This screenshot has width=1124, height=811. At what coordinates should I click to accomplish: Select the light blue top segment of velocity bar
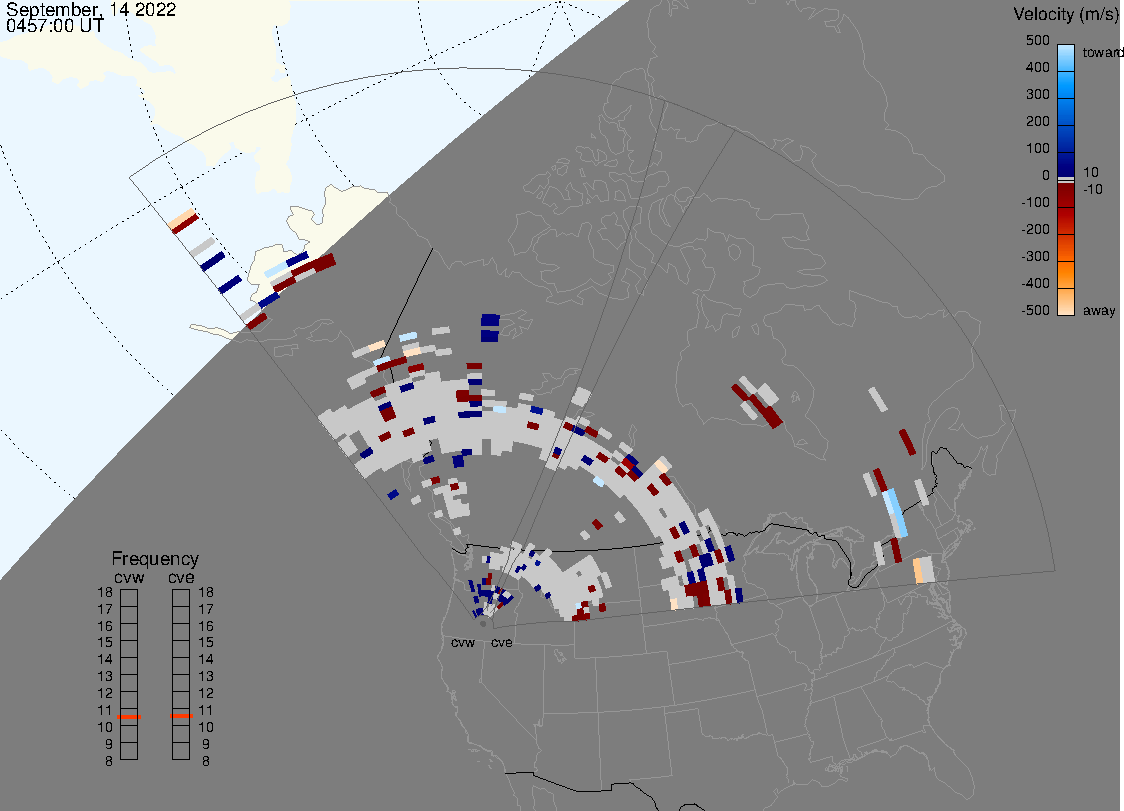click(1066, 57)
